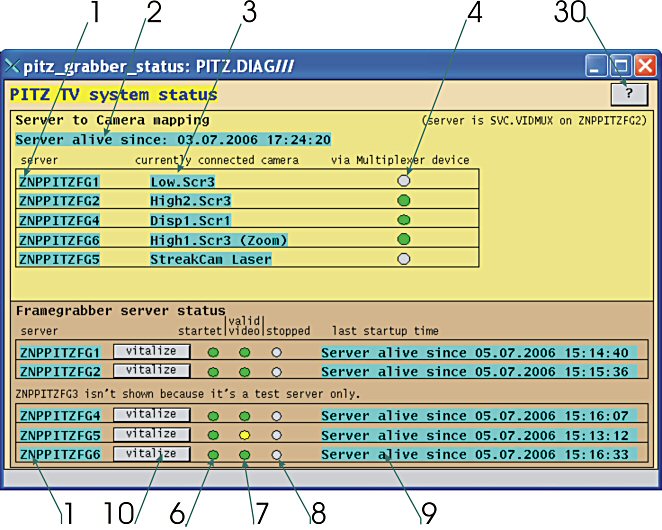Vitalize the ZNPPITZFG6 framegrabber server
This screenshot has height=530, width=662.
152,454
